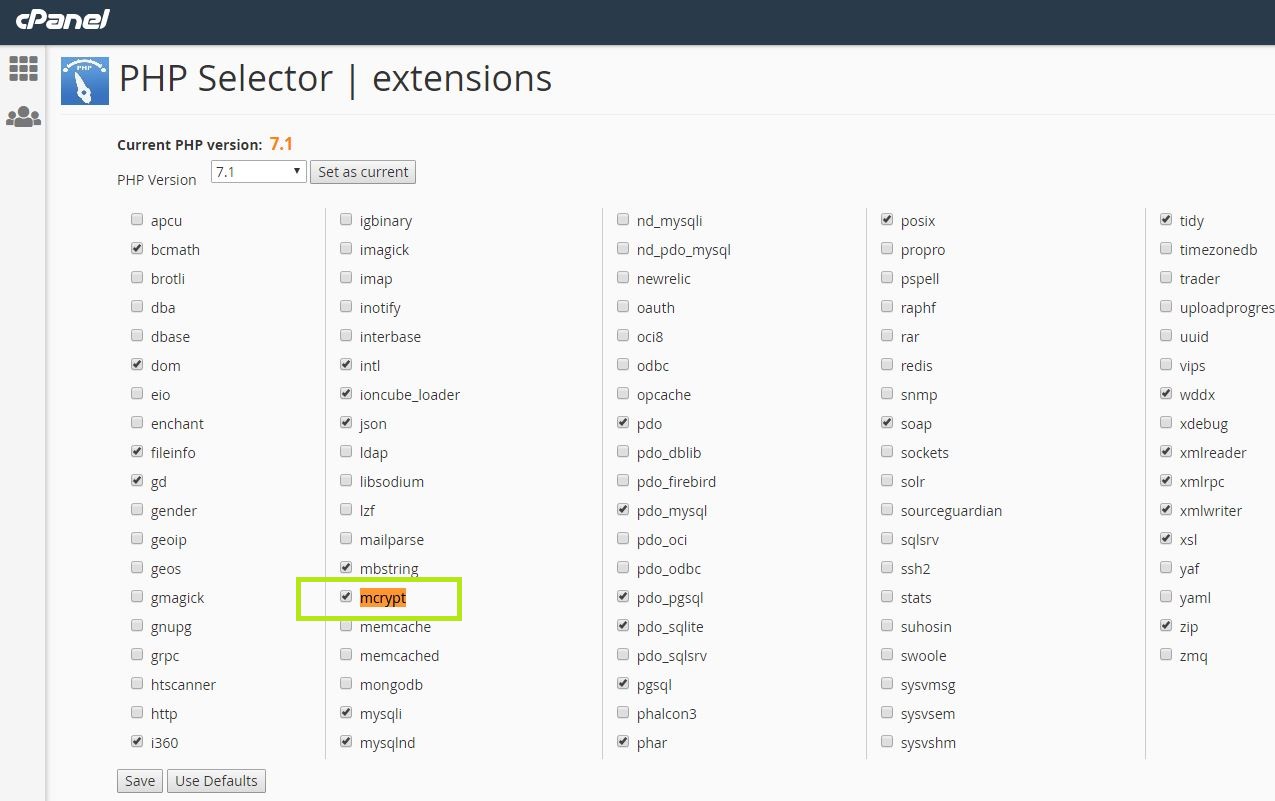This screenshot has height=801, width=1275.
Task: Click the Save button
Action: tap(140, 781)
